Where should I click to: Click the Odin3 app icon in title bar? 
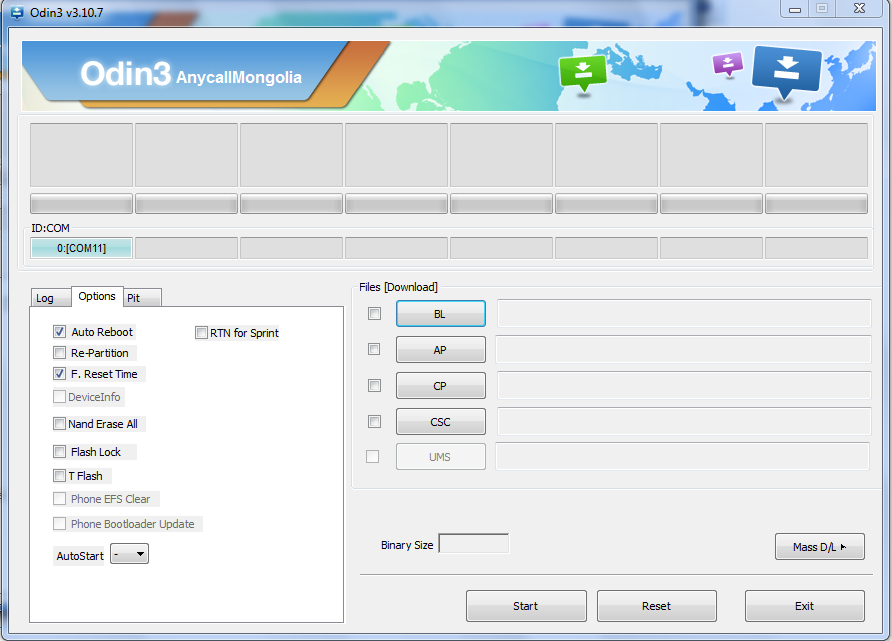pyautogui.click(x=17, y=12)
